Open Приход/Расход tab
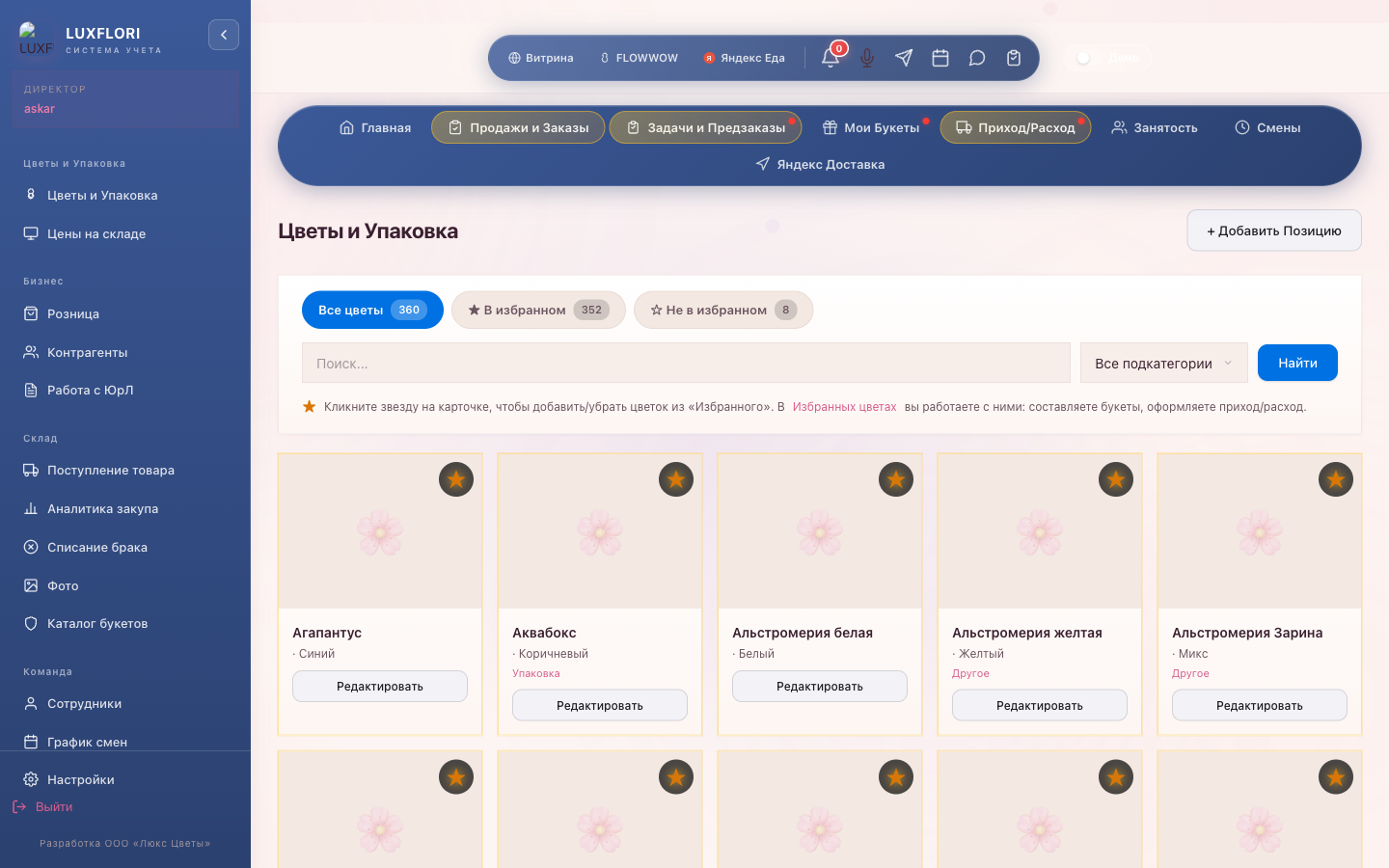 click(1016, 127)
